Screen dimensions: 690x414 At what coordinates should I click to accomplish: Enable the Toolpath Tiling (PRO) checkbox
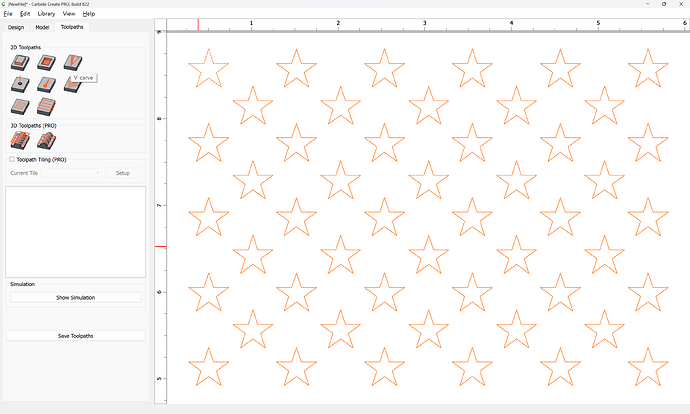coord(12,159)
